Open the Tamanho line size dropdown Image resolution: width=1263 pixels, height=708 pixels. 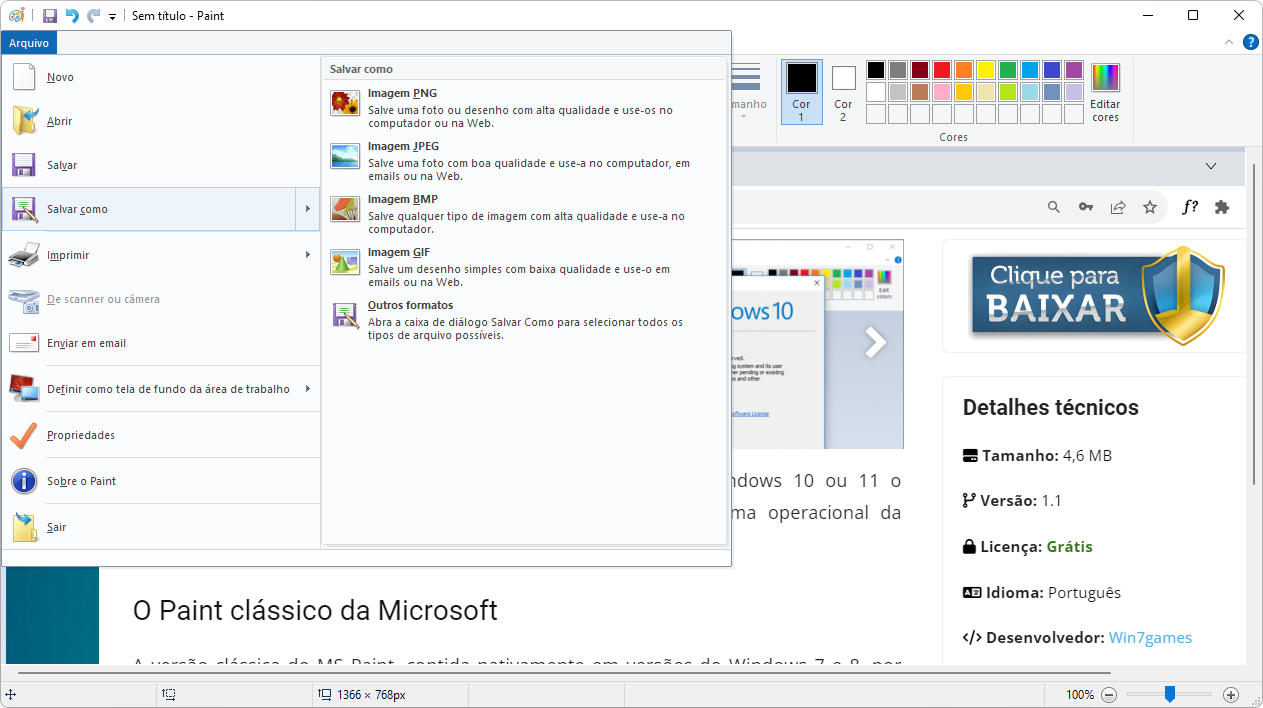click(x=747, y=91)
